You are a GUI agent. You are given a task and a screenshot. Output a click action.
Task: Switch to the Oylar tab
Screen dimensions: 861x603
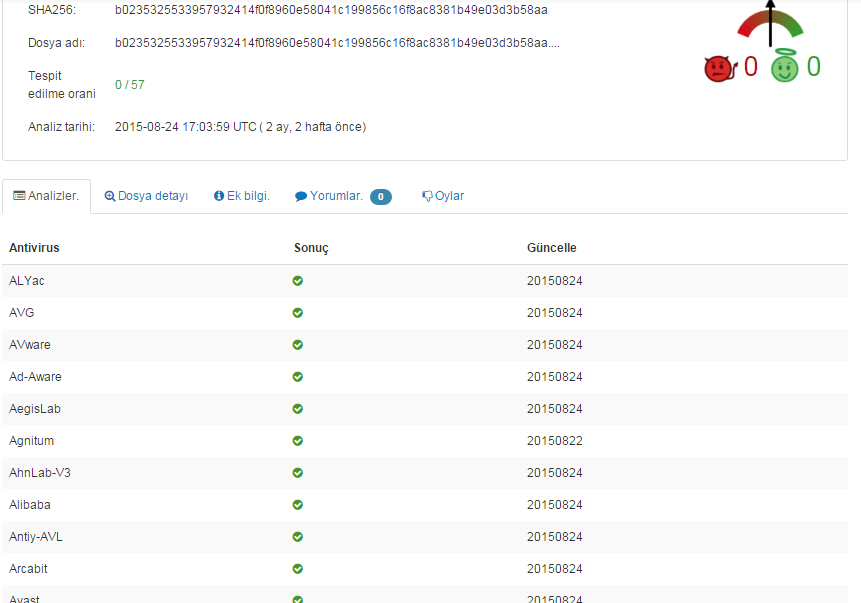click(443, 196)
